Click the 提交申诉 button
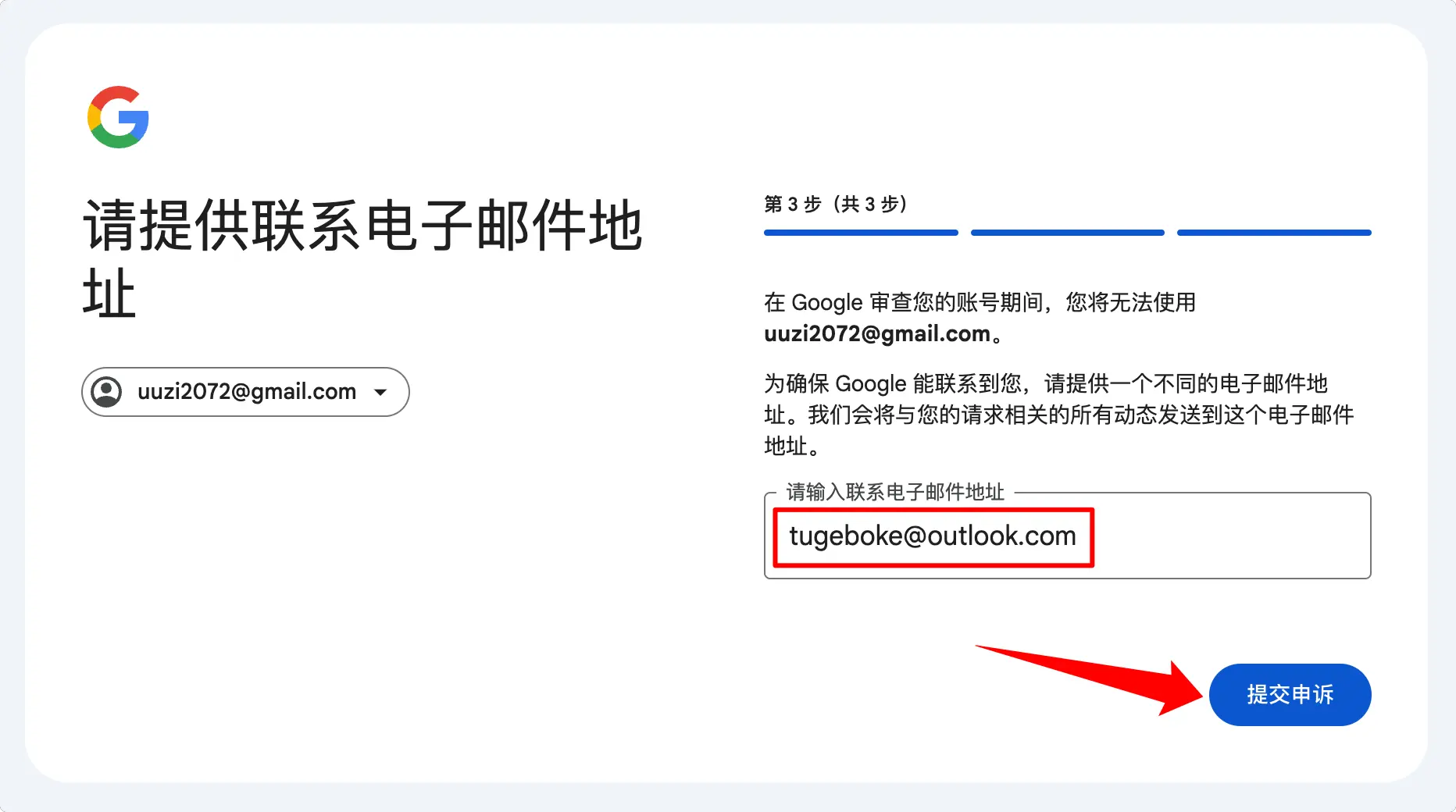 pos(1290,694)
